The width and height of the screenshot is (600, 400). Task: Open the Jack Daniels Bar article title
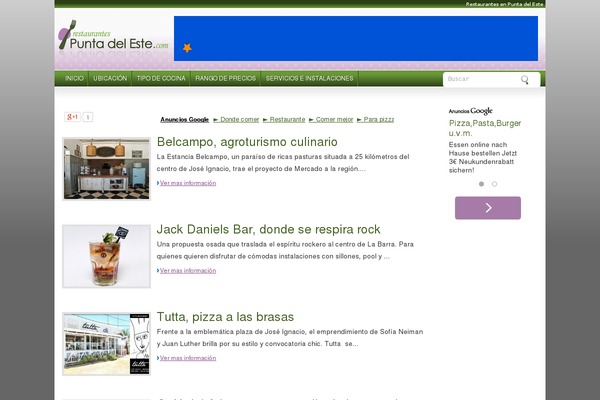tap(268, 229)
